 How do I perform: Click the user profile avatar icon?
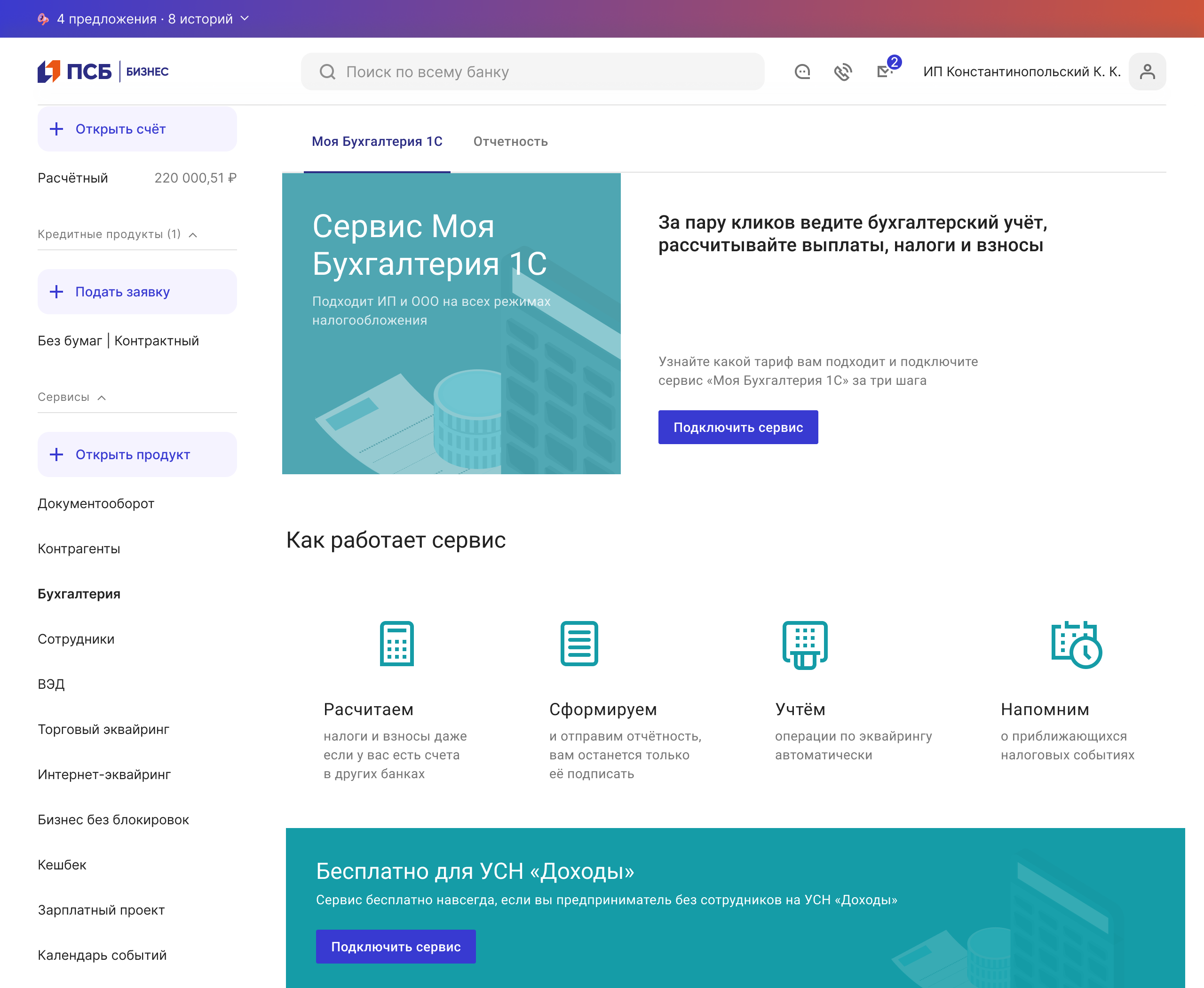click(1147, 72)
